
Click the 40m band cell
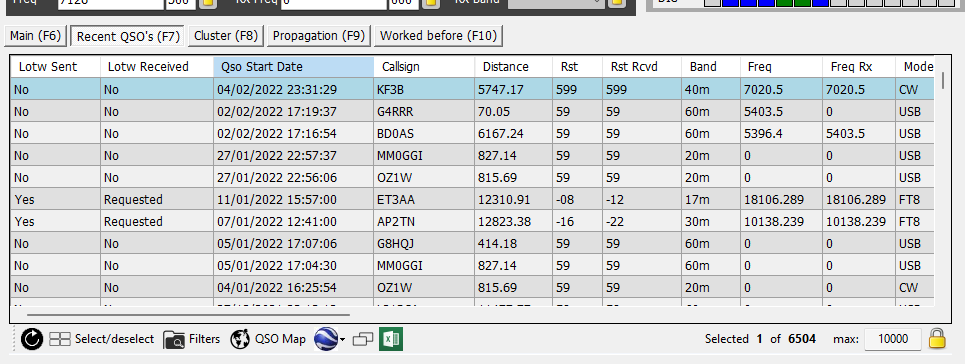(711, 90)
